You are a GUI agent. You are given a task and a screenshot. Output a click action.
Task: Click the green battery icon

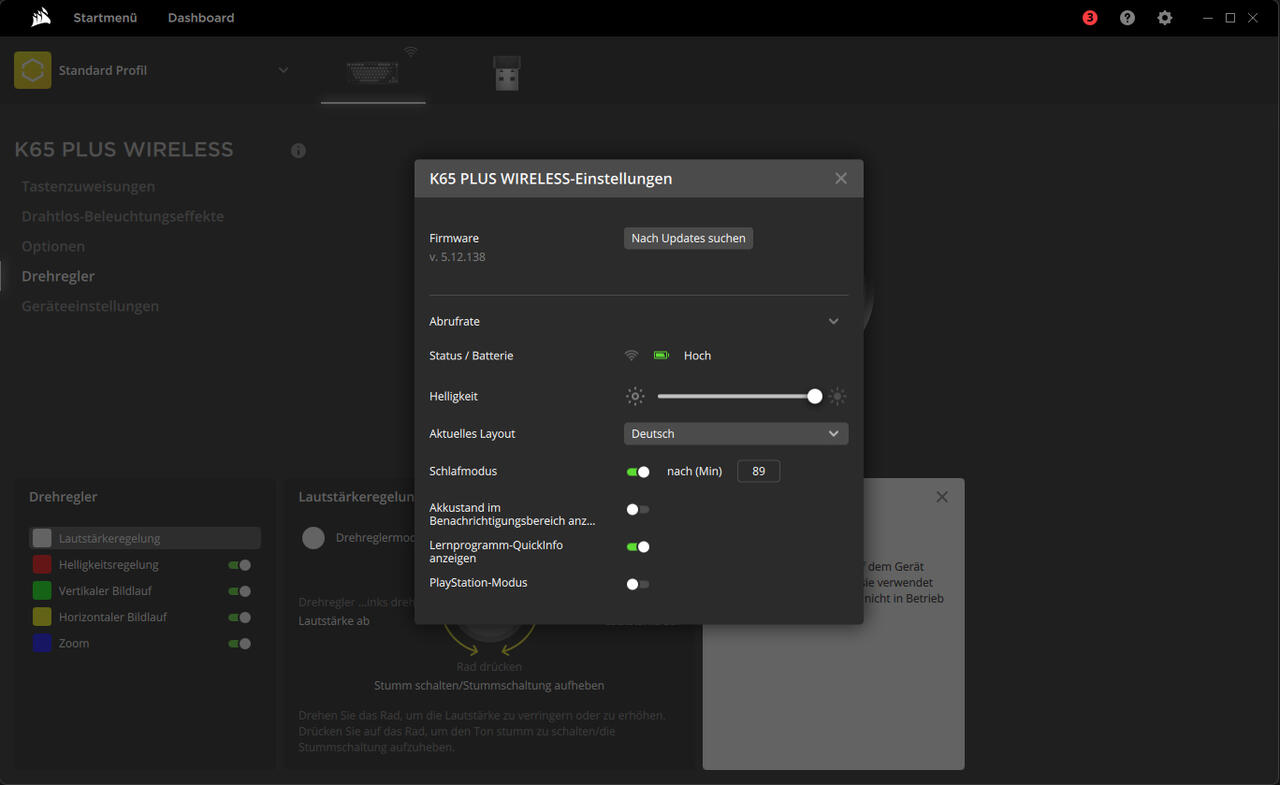[x=661, y=355]
